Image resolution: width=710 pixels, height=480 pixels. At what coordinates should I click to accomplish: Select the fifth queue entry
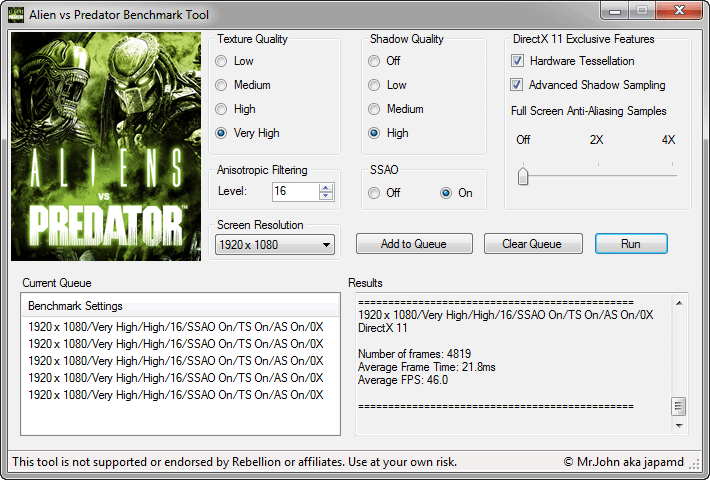coord(176,395)
